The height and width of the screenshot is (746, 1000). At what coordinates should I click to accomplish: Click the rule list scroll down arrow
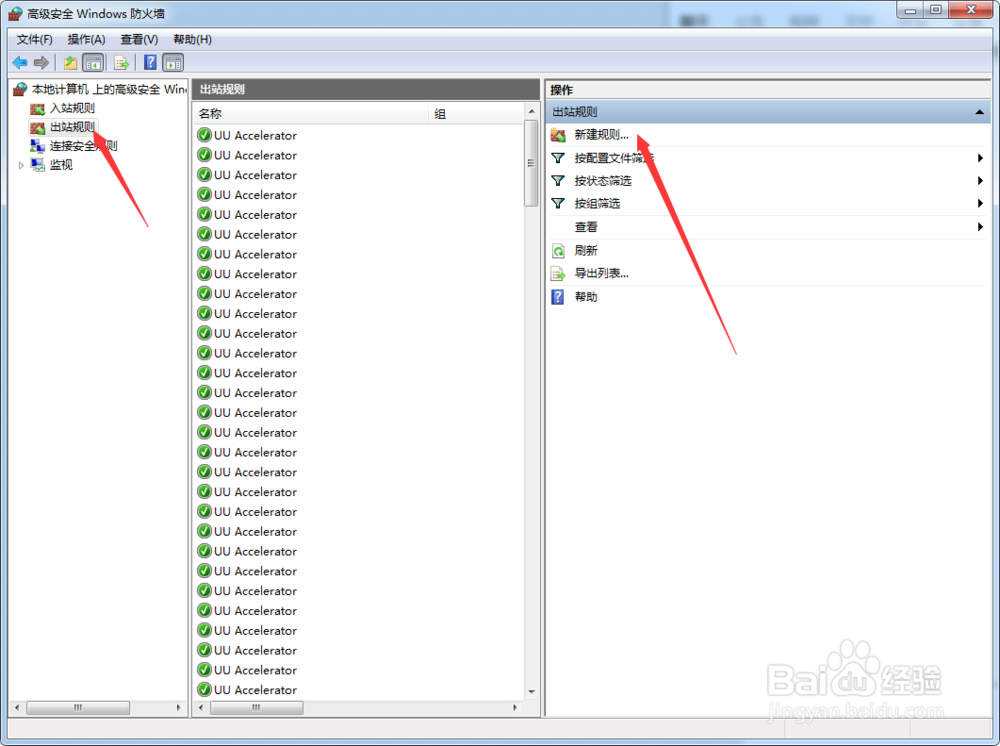[x=531, y=692]
